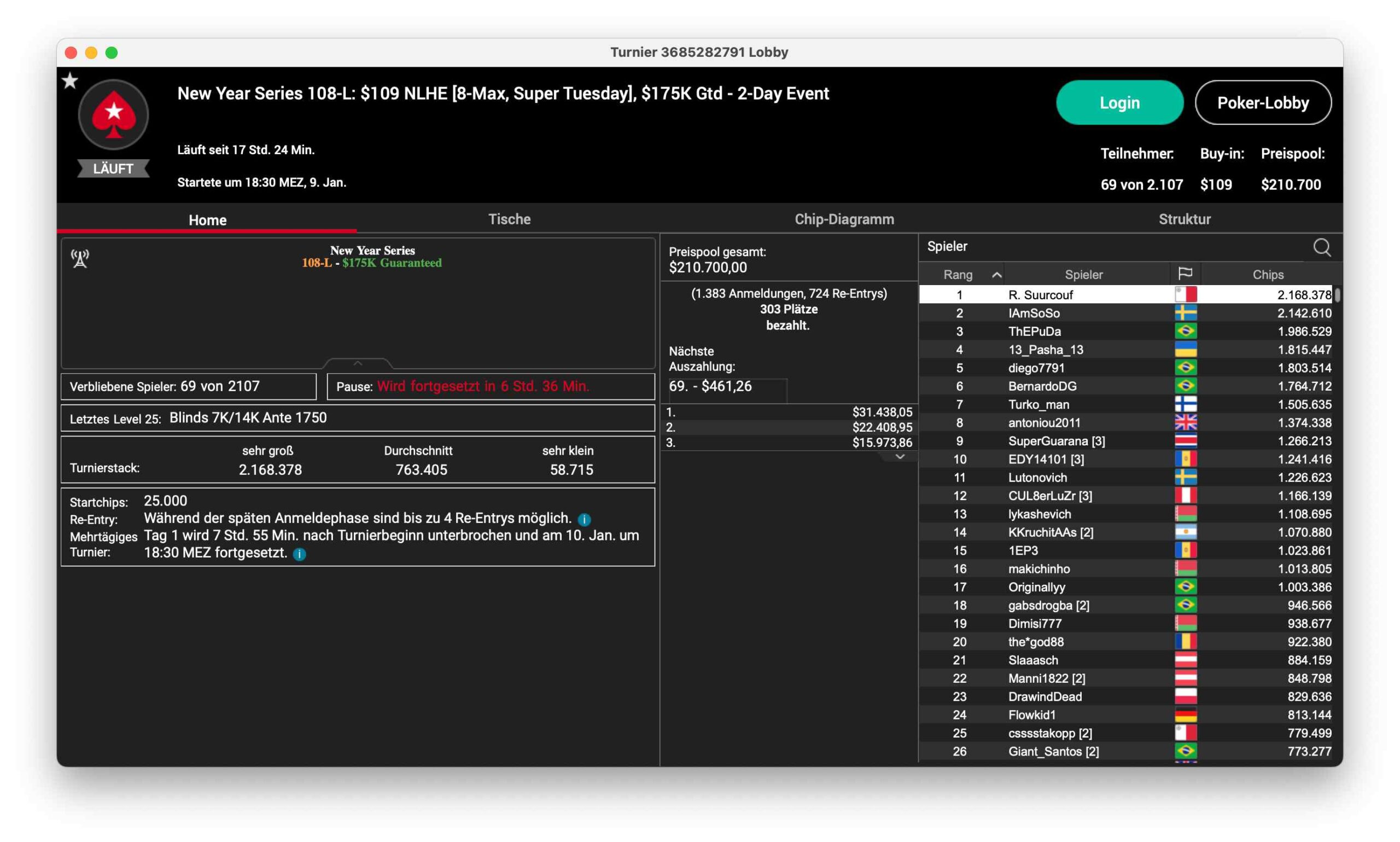This screenshot has height=842, width=1400.
Task: Click the Re-Entry info icon
Action: coord(584,519)
